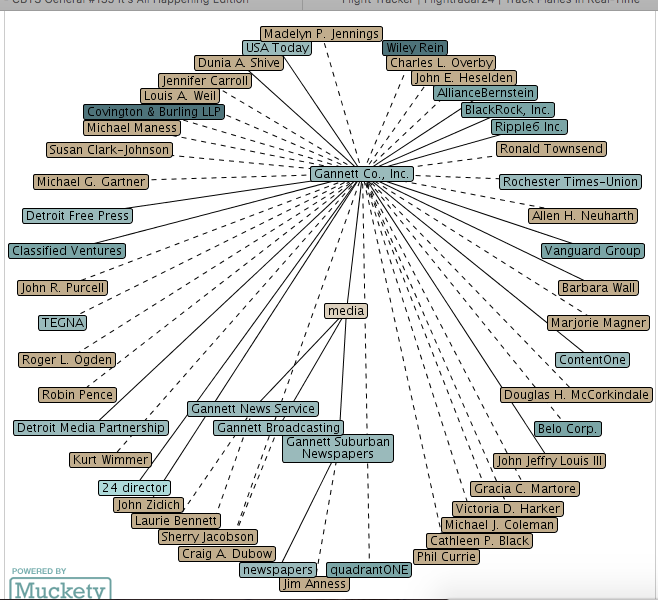Click the Detroit Free Press node
The width and height of the screenshot is (658, 600).
78,216
